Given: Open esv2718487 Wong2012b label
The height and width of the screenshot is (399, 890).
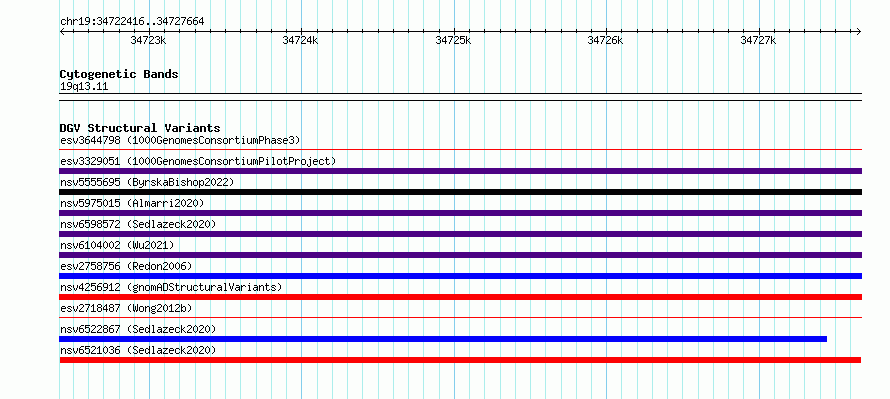Looking at the screenshot, I should (x=126, y=308).
